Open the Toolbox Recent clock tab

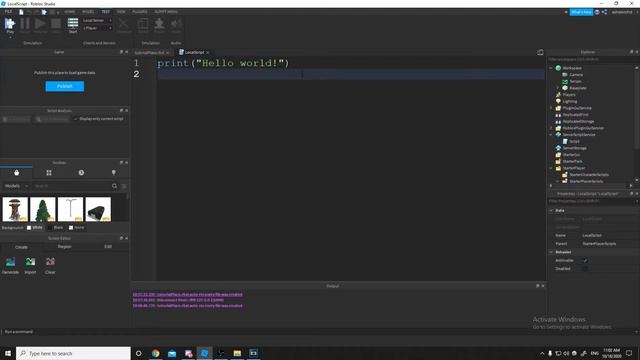coord(81,173)
